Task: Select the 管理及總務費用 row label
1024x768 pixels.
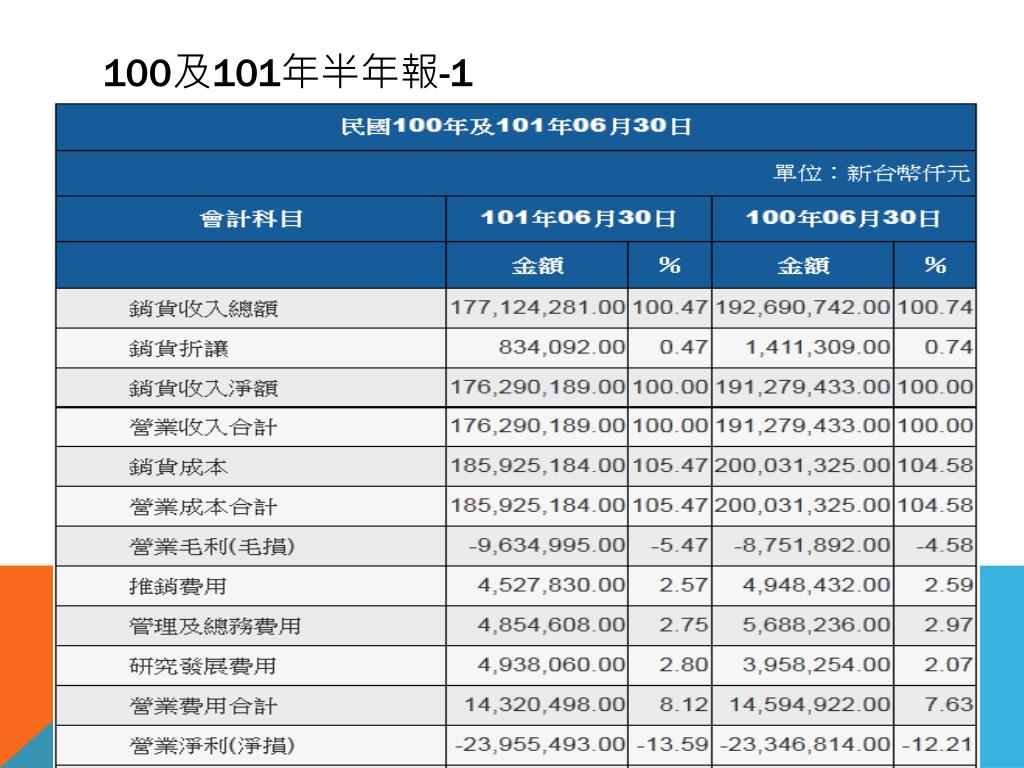Action: 215,626
